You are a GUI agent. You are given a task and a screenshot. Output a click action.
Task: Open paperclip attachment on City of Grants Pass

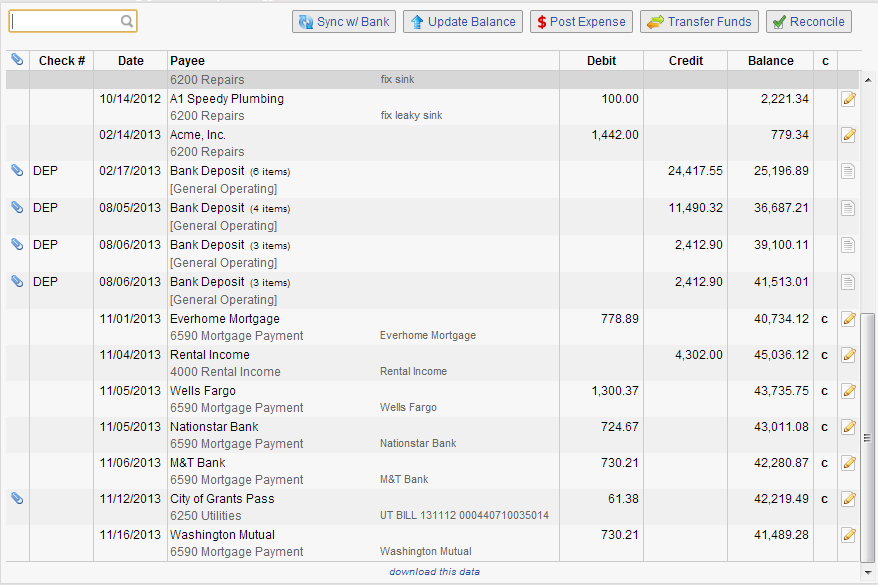click(17, 498)
